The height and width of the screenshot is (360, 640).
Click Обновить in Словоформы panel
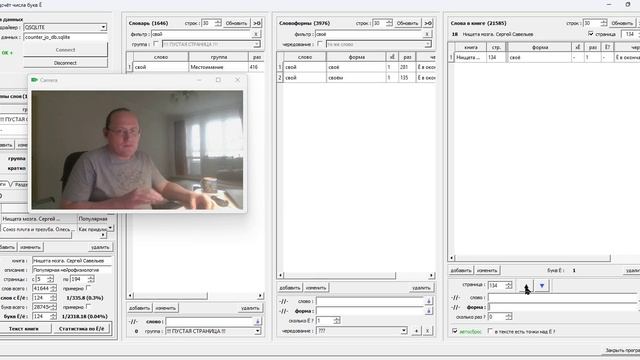(407, 23)
